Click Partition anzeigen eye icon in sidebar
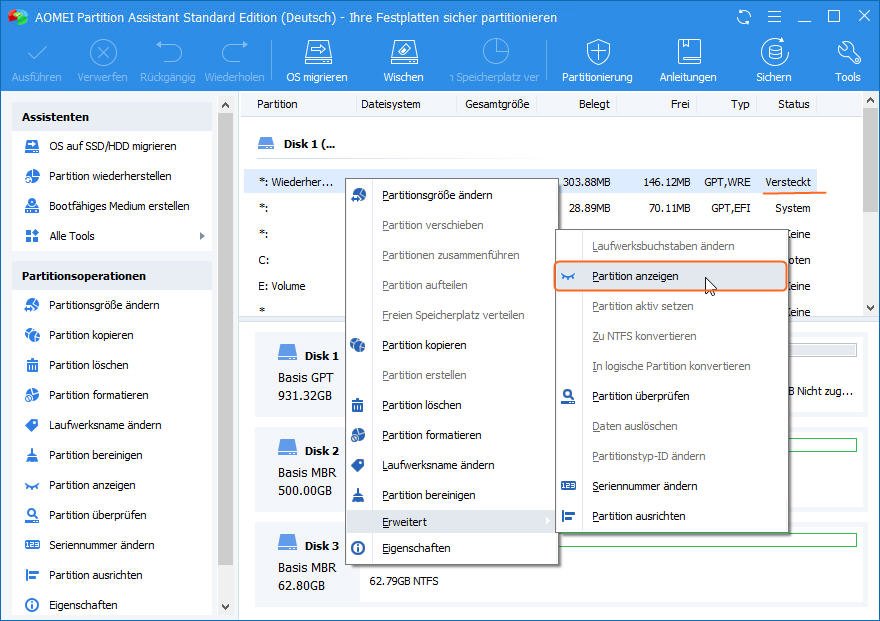Screen dimensions: 880x621 point(32,486)
